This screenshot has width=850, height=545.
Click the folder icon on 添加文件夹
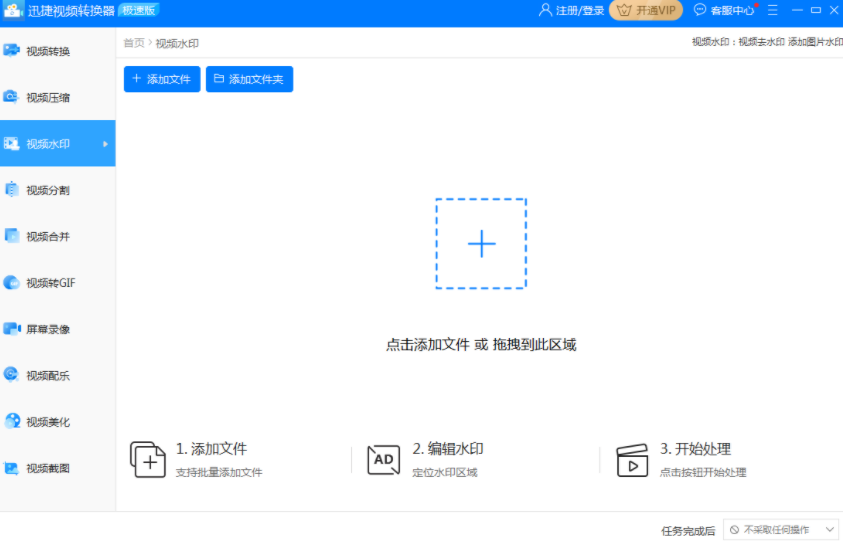coord(218,79)
